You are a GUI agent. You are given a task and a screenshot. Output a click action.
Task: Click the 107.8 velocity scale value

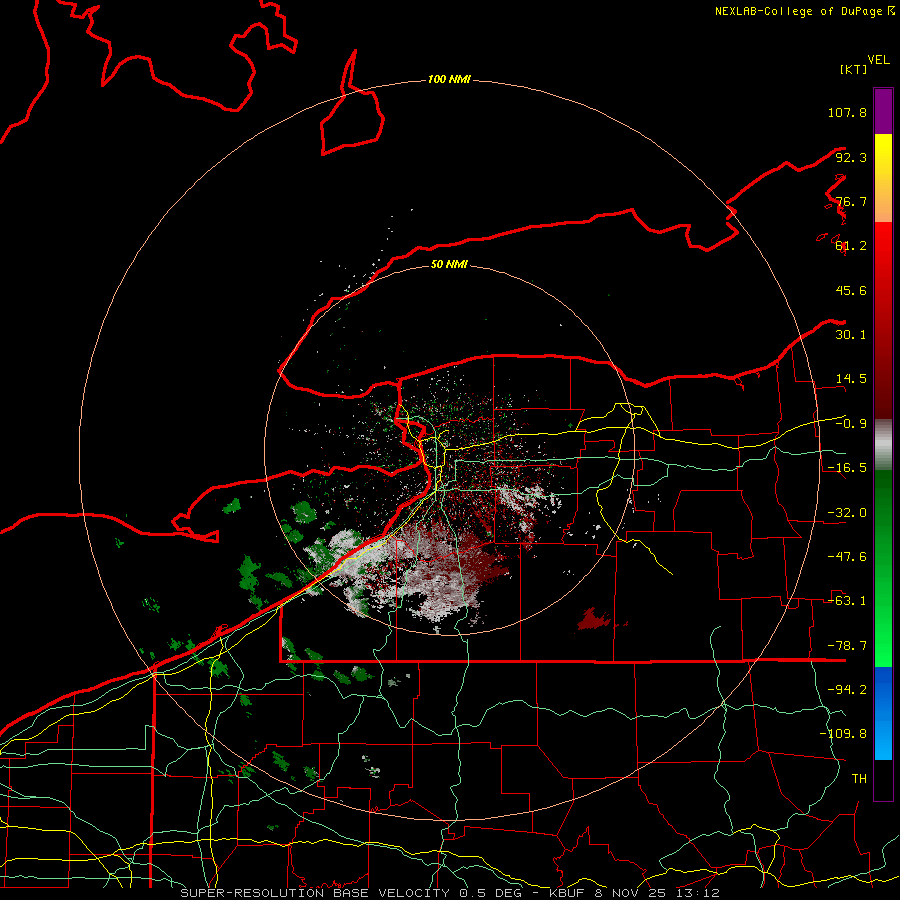847,112
